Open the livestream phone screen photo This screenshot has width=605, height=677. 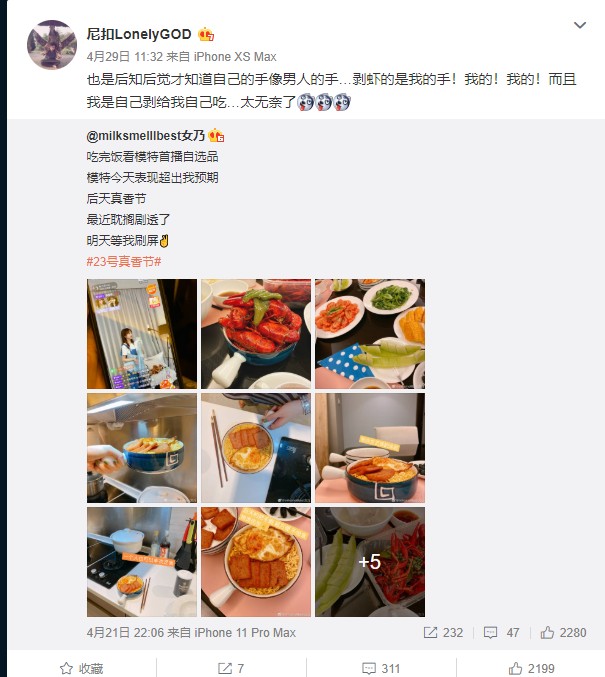coord(142,334)
